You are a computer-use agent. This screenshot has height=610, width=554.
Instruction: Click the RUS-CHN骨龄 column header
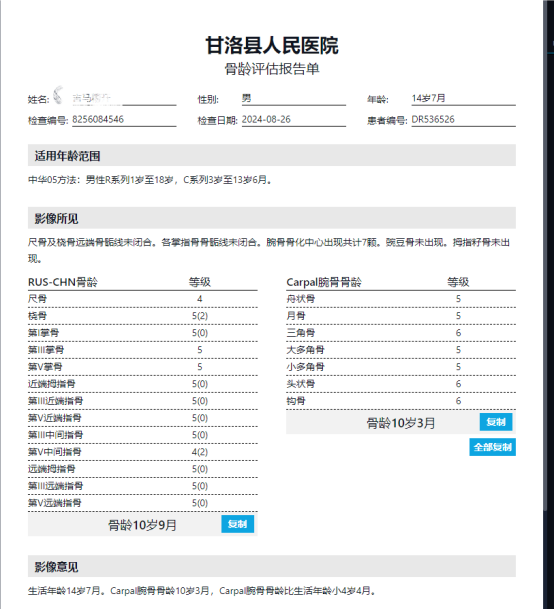[x=63, y=282]
